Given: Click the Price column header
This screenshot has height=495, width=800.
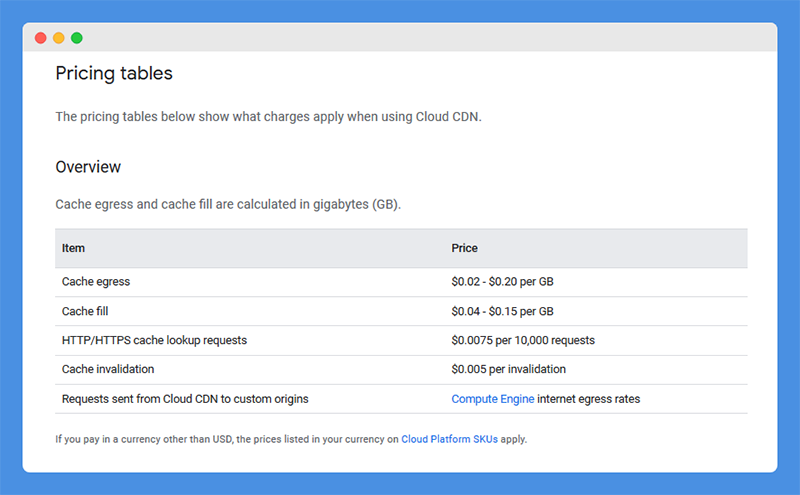Looking at the screenshot, I should [464, 248].
